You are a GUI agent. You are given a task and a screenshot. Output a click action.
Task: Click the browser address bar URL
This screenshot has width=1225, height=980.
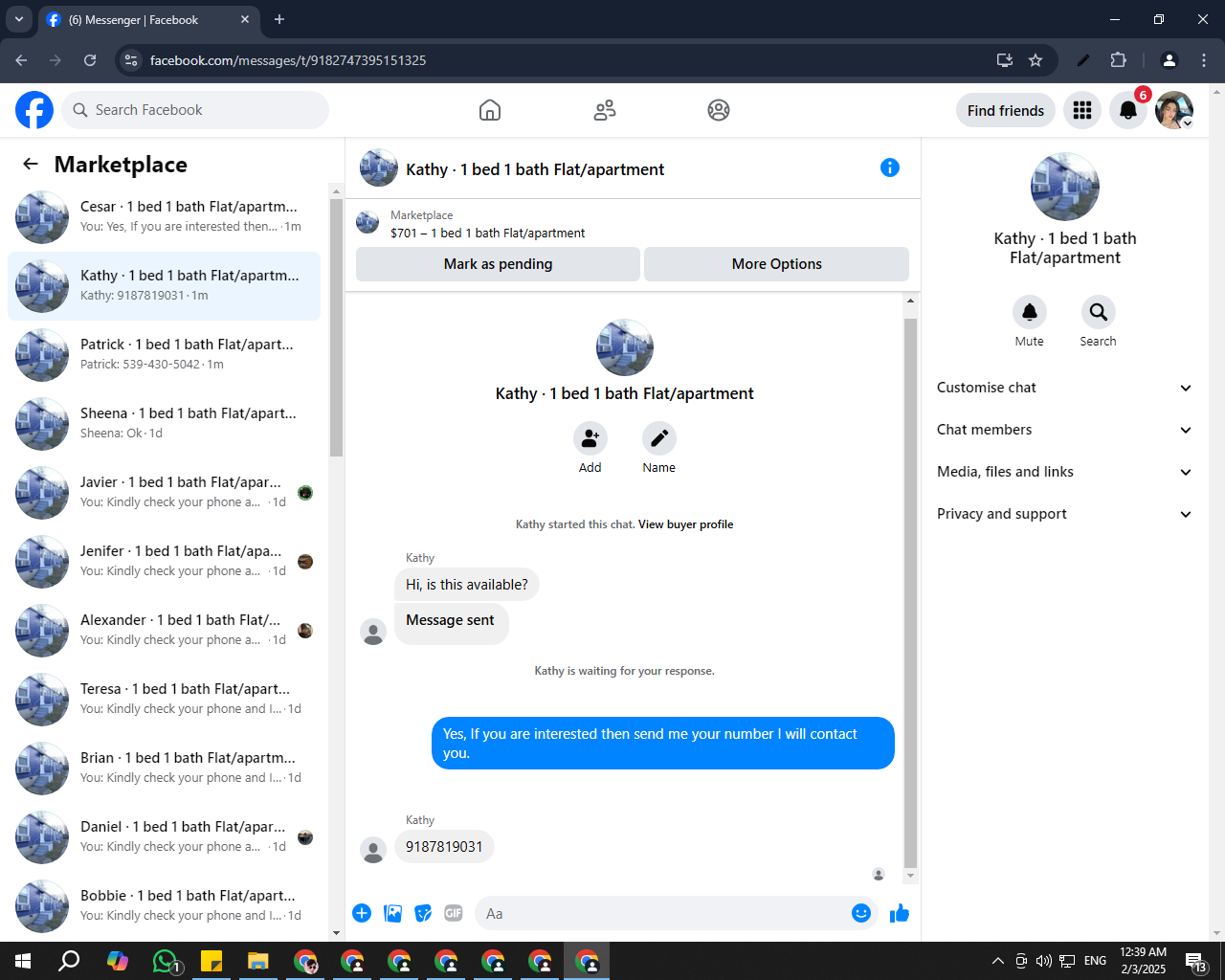click(x=288, y=60)
